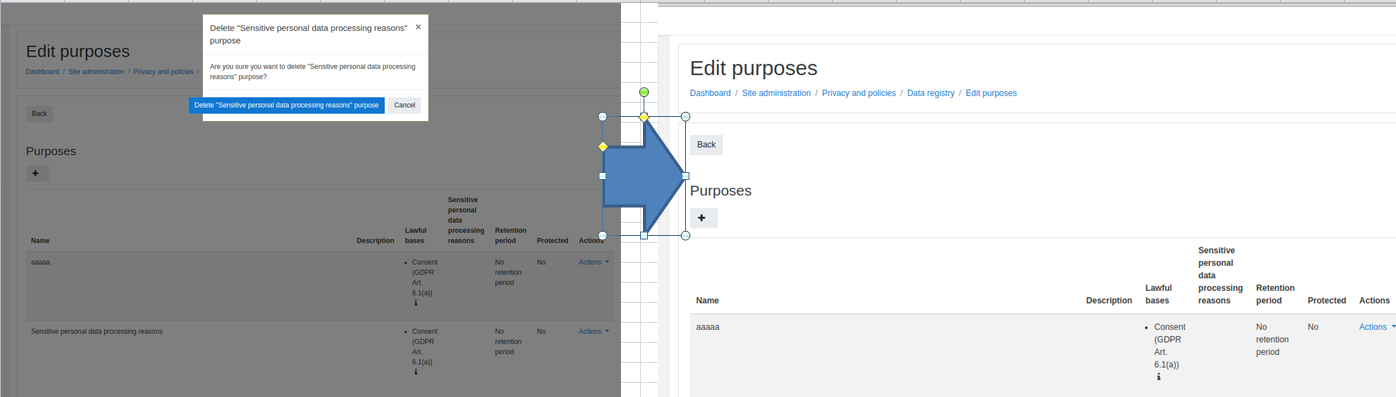
Task: Open Site administration breadcrumb on right page
Action: pyautogui.click(x=776, y=93)
